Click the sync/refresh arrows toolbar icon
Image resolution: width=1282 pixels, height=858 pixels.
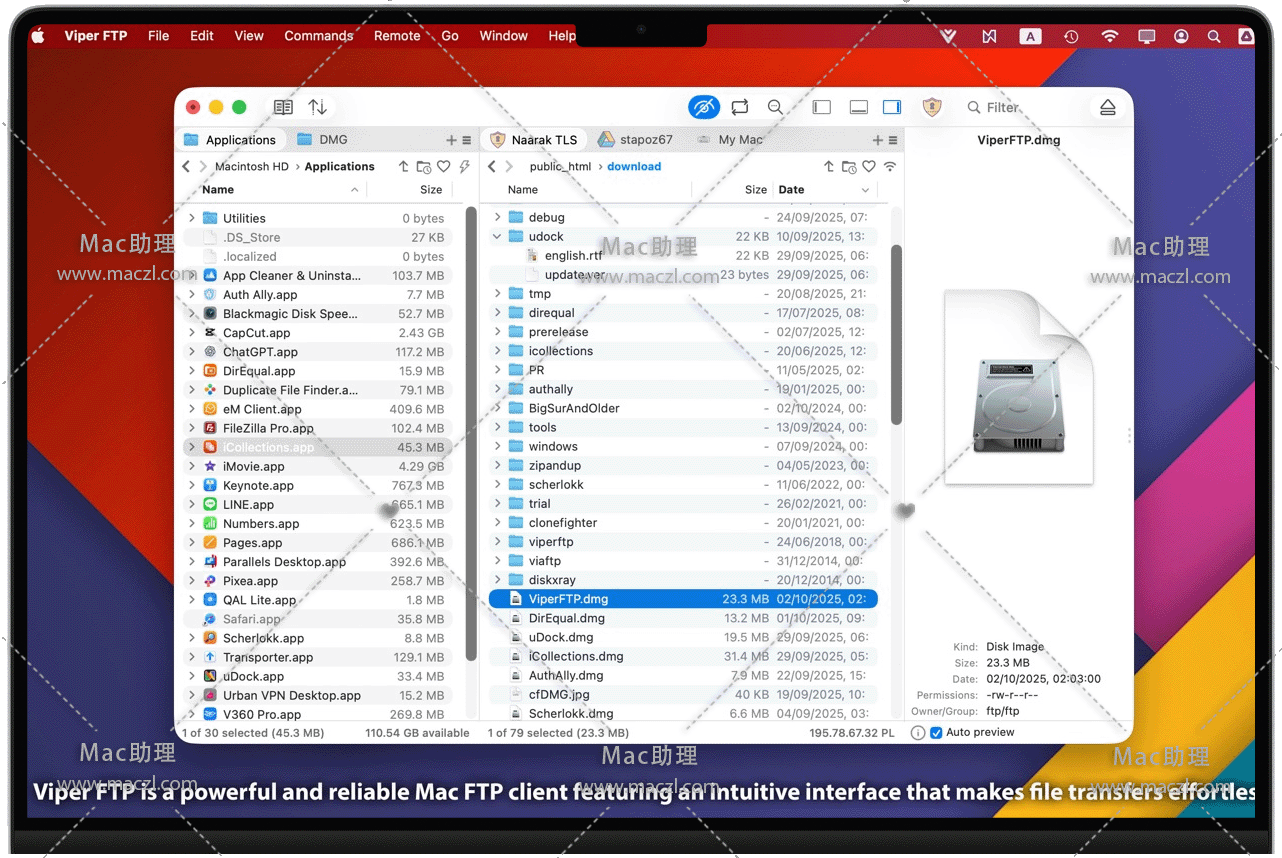[x=740, y=107]
